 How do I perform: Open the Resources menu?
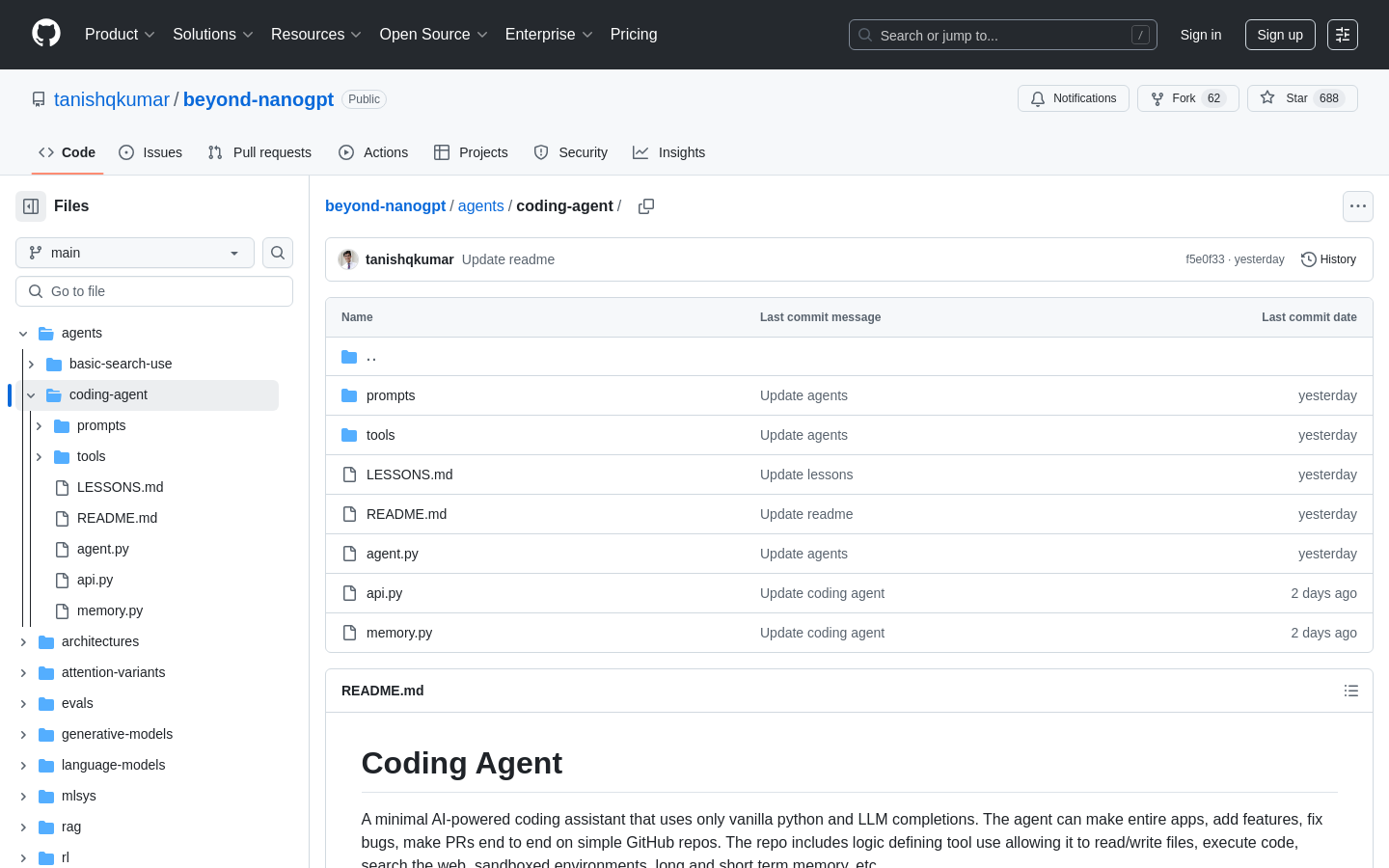316,35
